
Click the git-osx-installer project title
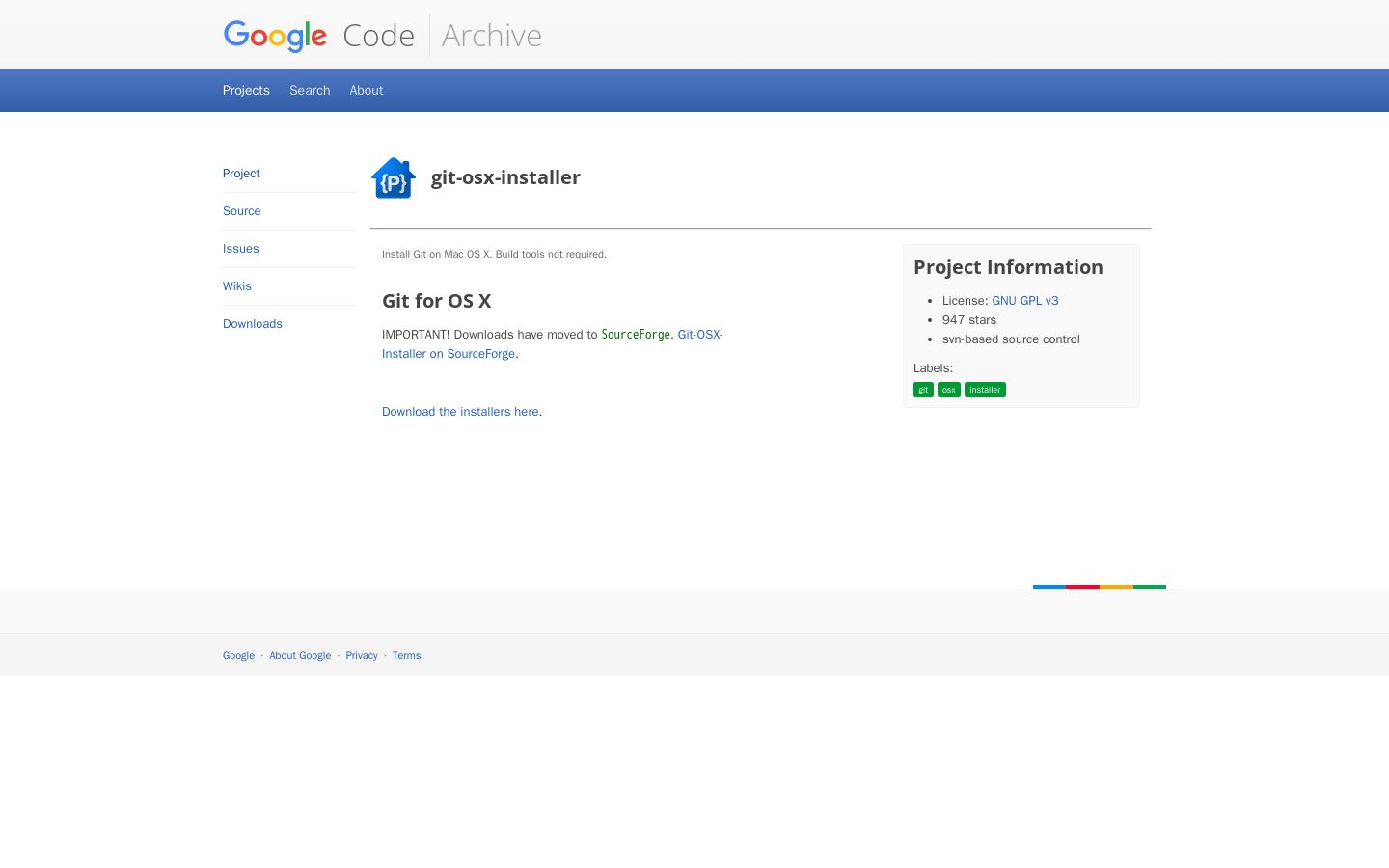point(505,177)
